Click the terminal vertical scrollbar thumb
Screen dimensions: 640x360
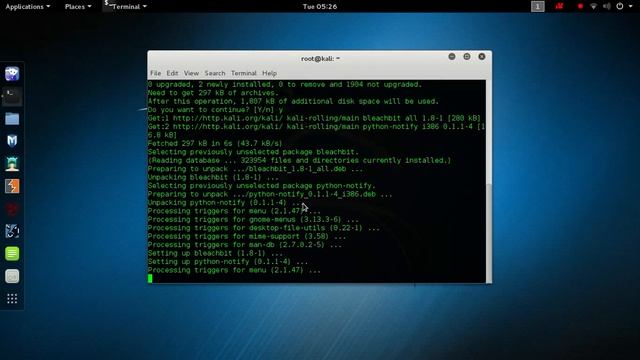click(x=489, y=232)
